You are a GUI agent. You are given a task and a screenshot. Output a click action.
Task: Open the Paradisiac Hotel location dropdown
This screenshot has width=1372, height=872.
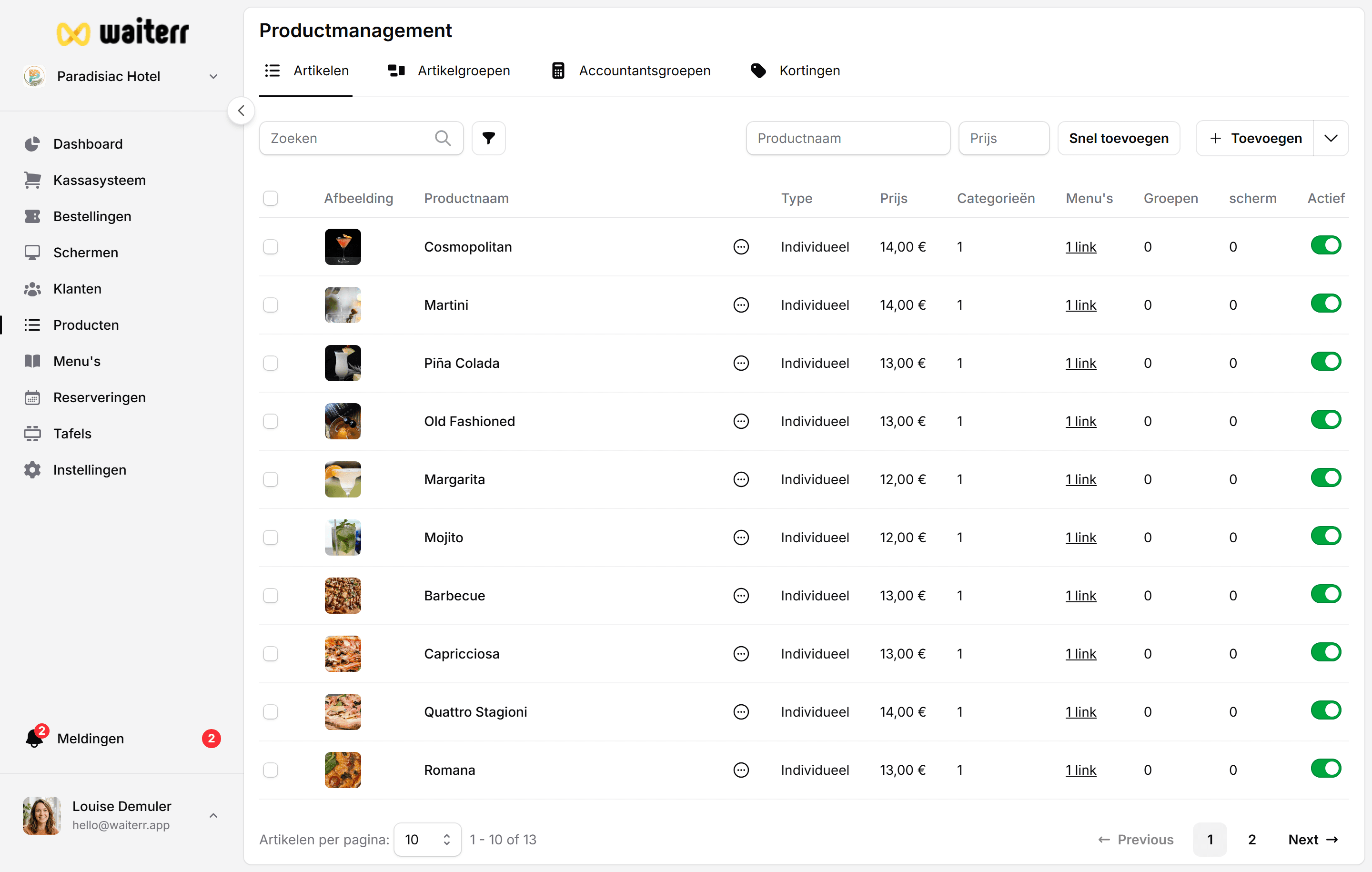pyautogui.click(x=121, y=76)
